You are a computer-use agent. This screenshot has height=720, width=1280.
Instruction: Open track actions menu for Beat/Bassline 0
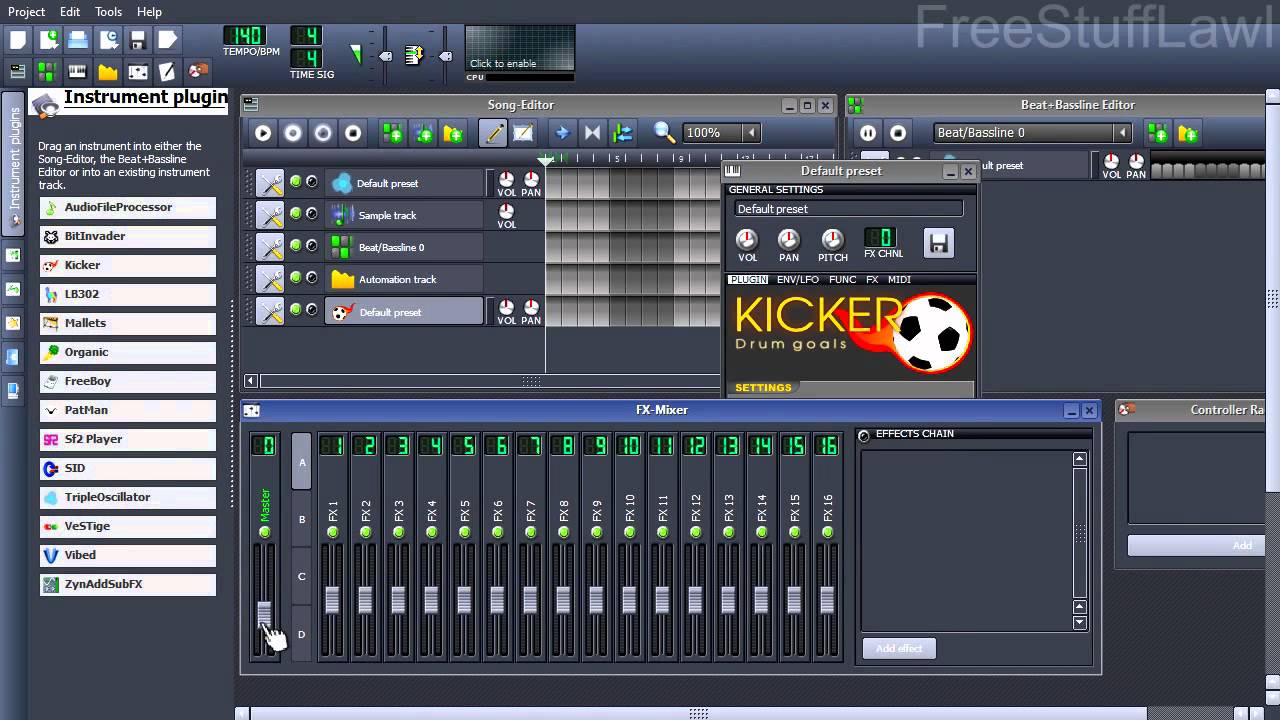270,247
